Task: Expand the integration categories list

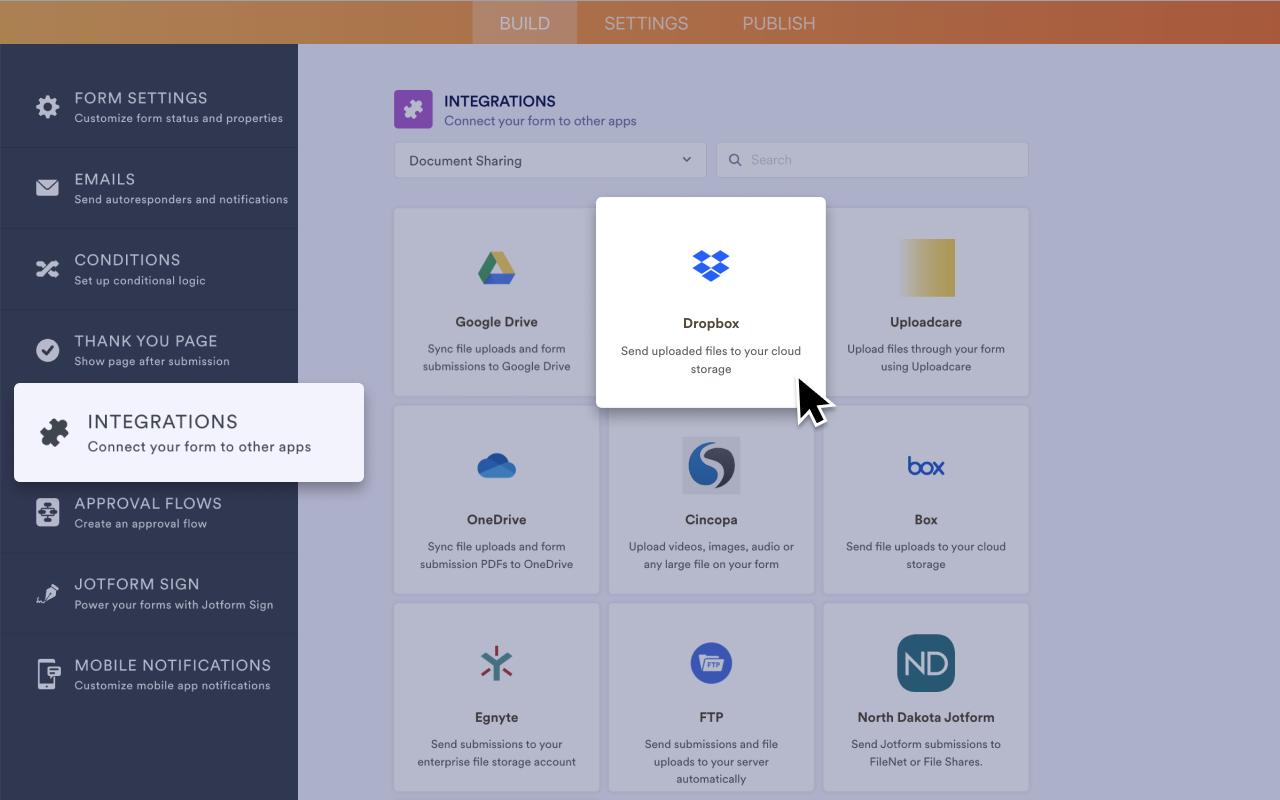Action: [685, 160]
